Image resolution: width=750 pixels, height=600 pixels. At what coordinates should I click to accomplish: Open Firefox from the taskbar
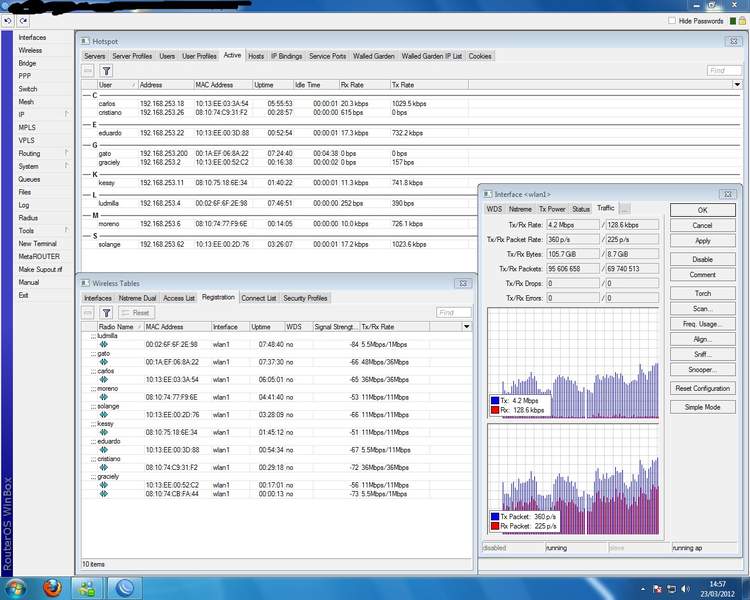52,588
